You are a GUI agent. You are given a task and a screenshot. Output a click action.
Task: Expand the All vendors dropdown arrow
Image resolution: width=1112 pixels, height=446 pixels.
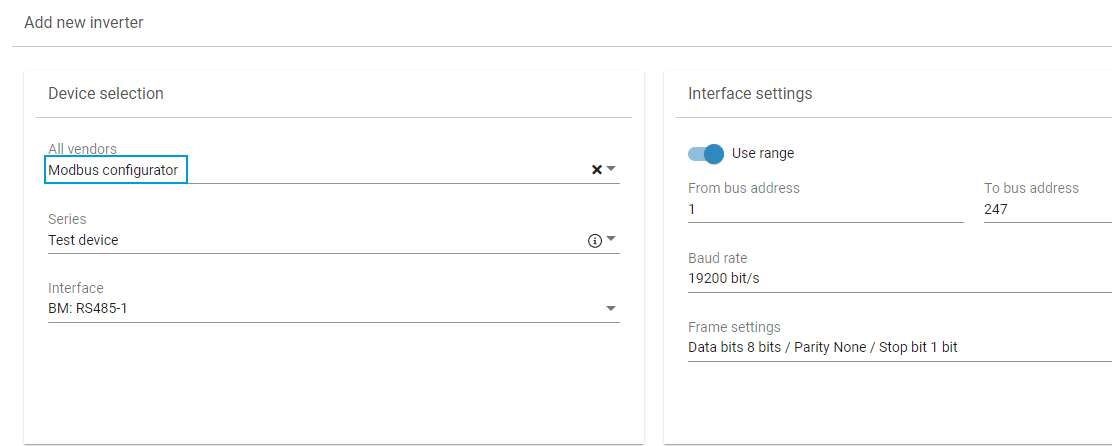click(611, 169)
